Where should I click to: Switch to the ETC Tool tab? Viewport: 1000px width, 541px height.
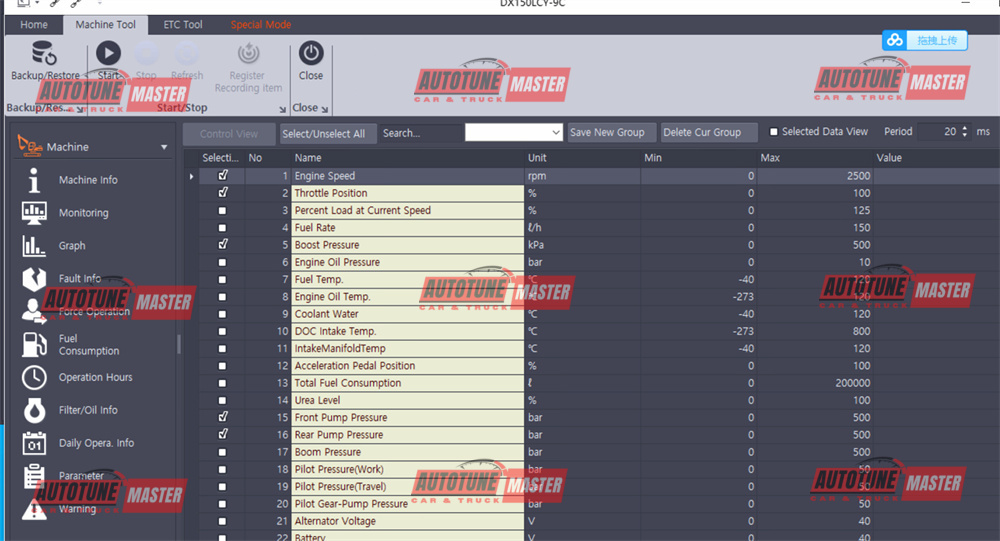click(182, 25)
